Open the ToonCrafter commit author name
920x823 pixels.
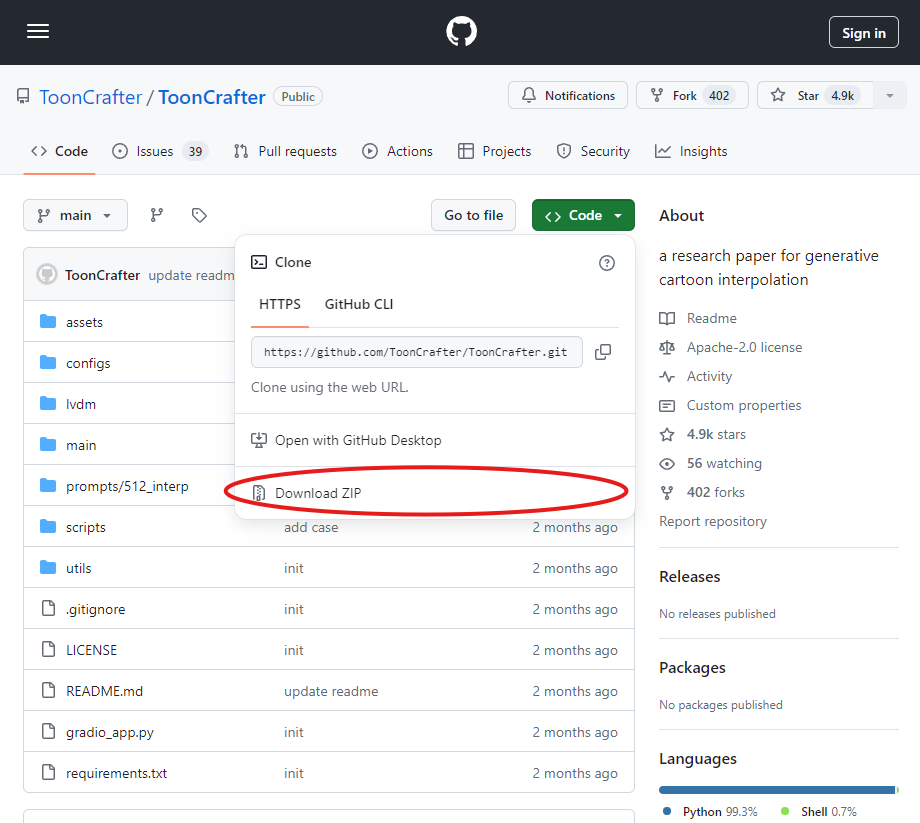102,275
